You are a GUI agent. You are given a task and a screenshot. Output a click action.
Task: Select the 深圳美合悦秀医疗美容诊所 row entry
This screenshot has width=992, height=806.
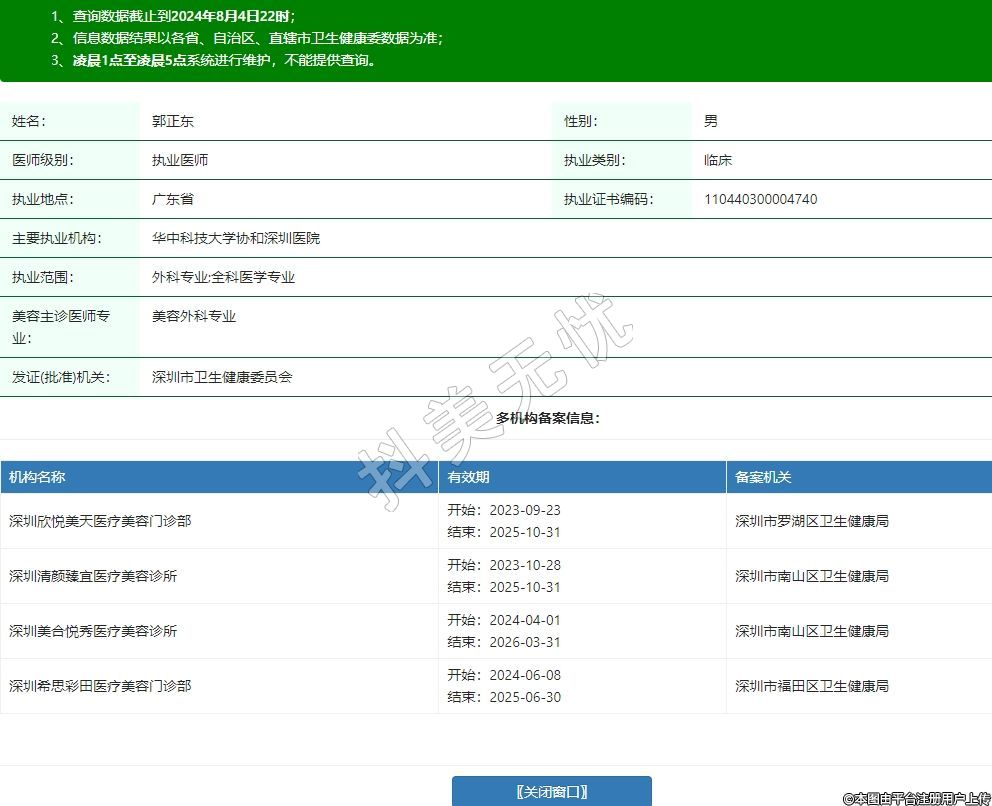[93, 631]
